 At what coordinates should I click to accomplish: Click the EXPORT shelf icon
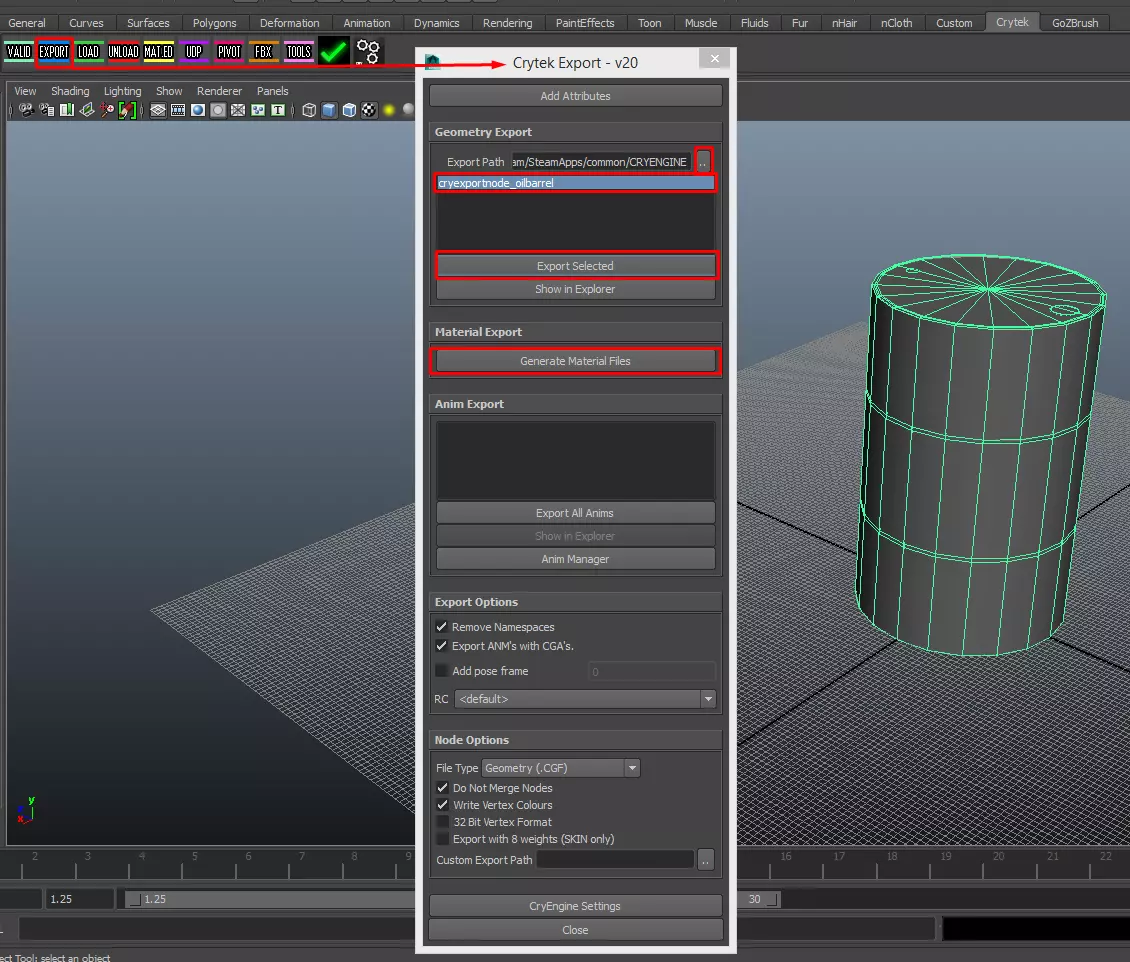click(54, 52)
